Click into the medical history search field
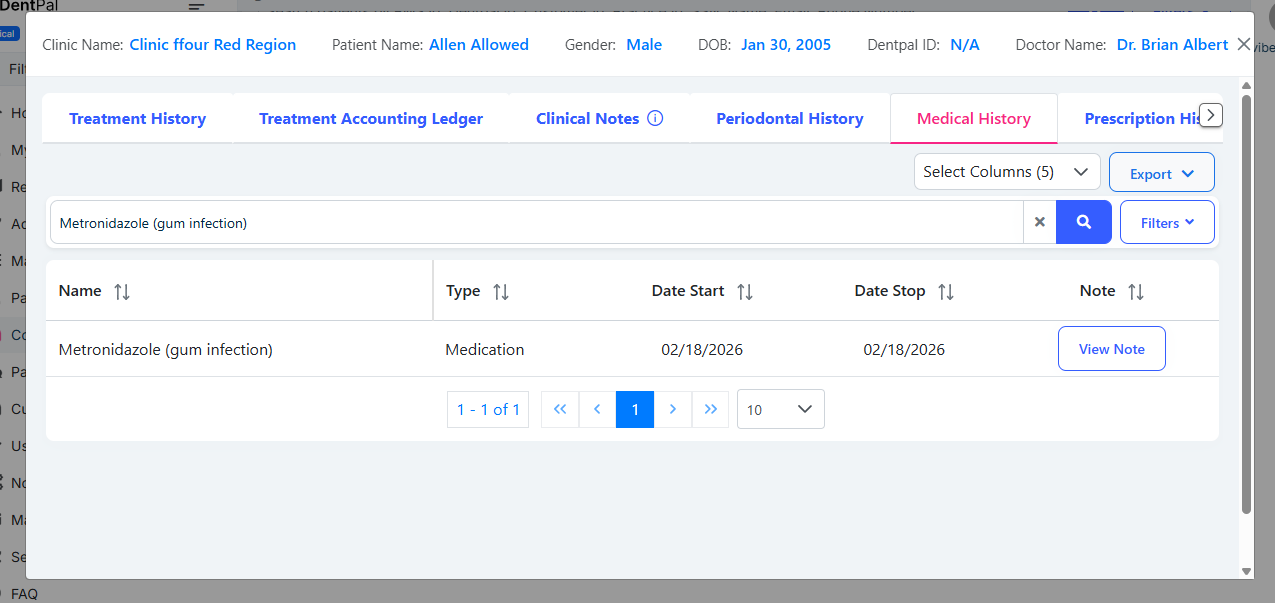Image resolution: width=1275 pixels, height=603 pixels. coord(535,222)
